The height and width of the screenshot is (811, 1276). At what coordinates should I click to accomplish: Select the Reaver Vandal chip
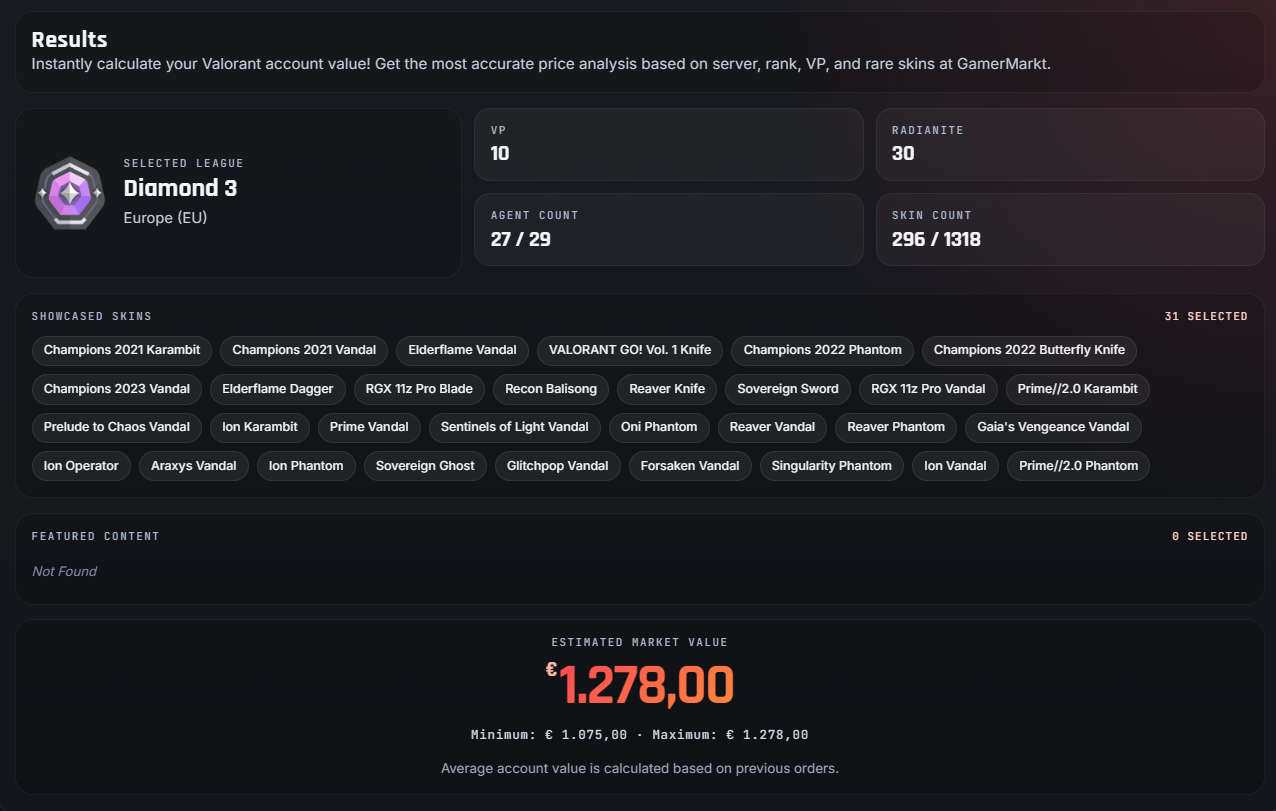coord(772,427)
